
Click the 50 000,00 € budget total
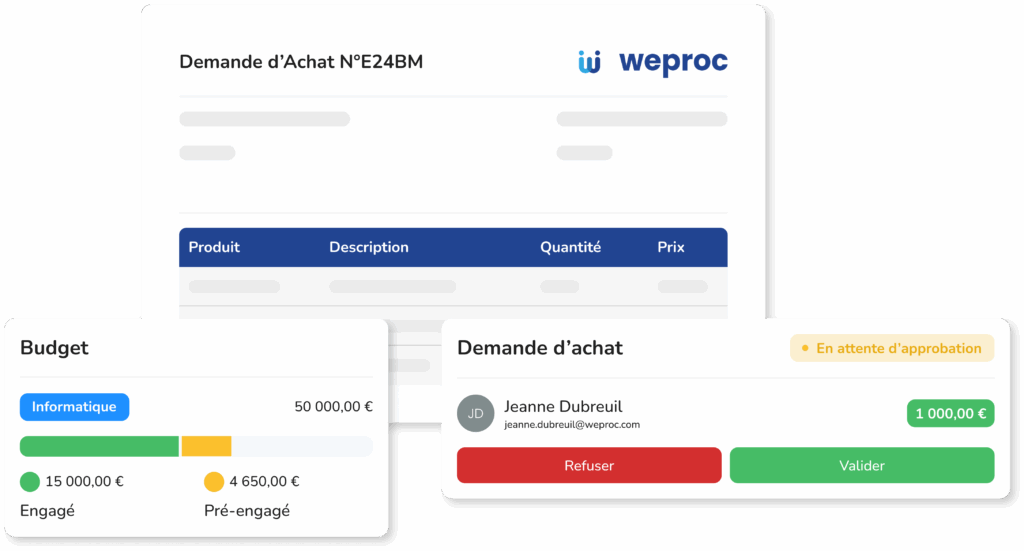(x=333, y=407)
